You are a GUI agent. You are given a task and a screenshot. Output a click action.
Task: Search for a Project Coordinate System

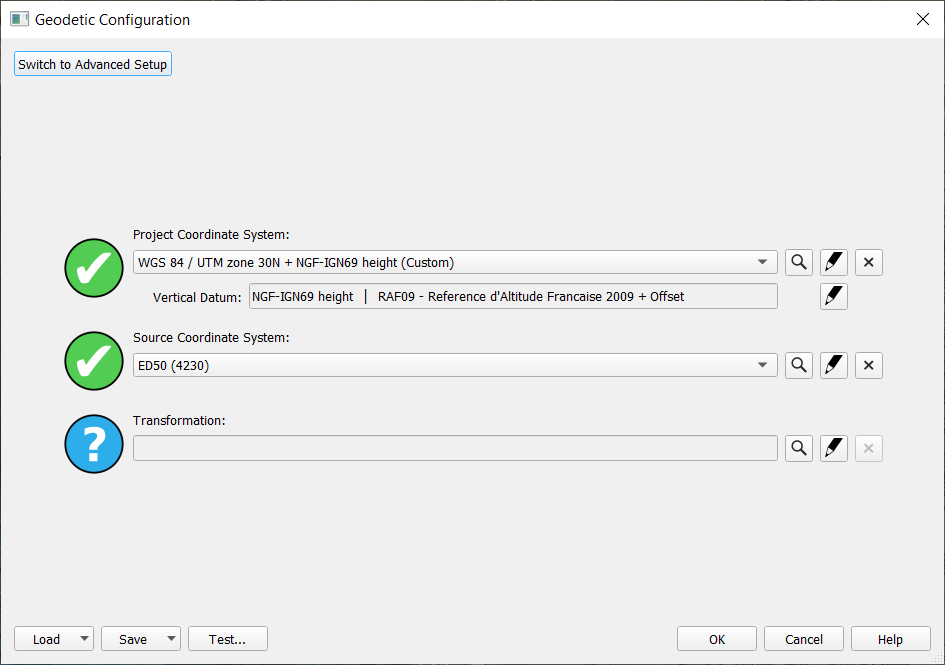798,263
